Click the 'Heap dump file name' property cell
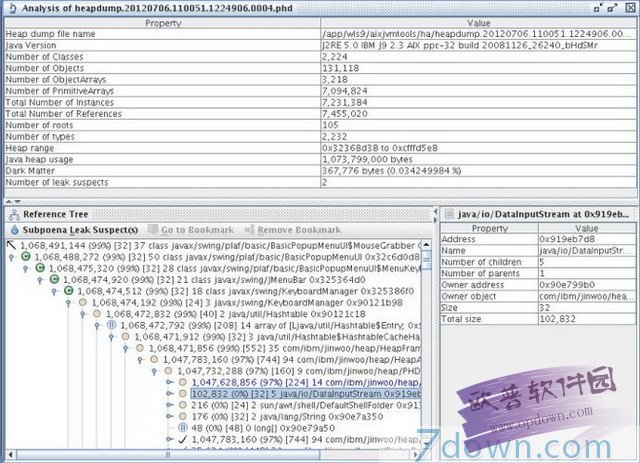 (x=163, y=34)
